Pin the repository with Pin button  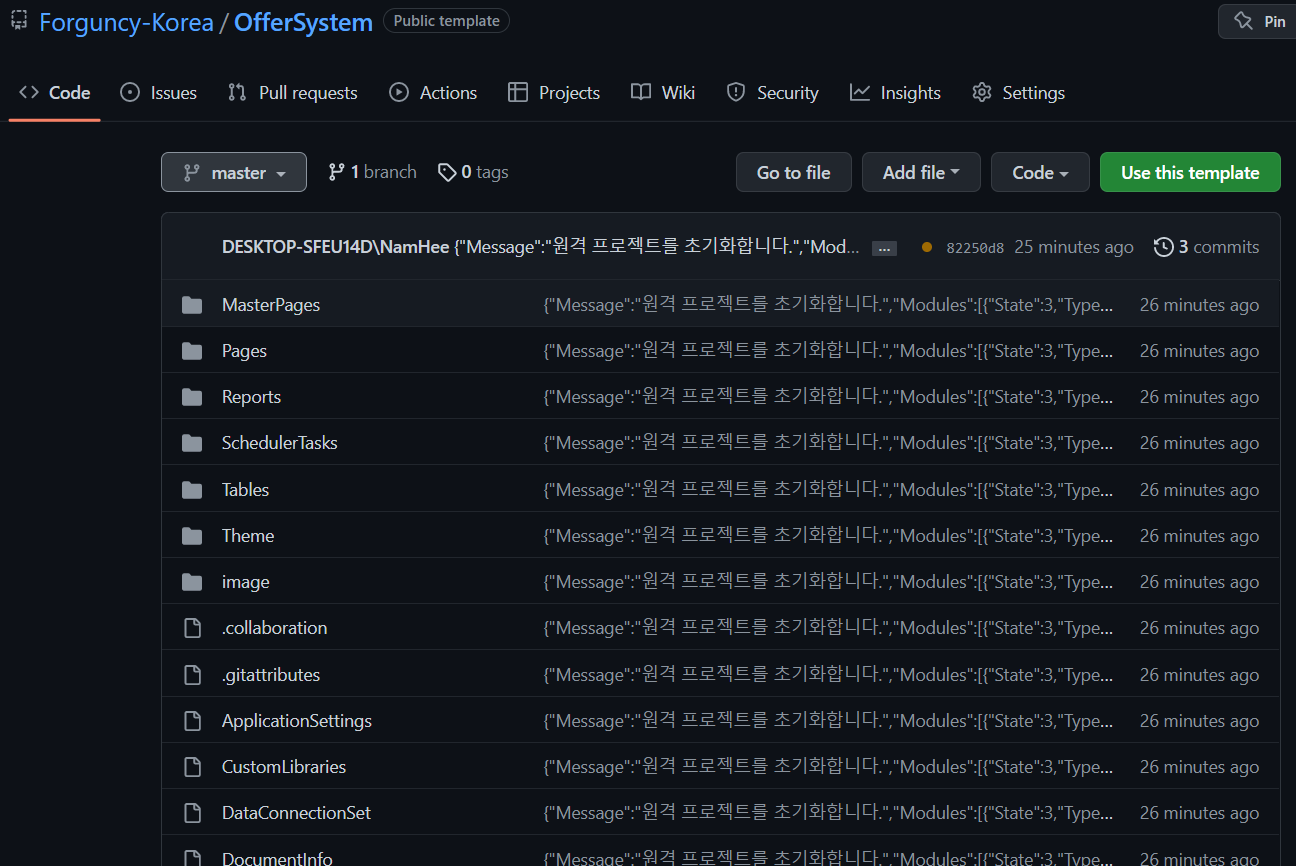coord(1261,21)
